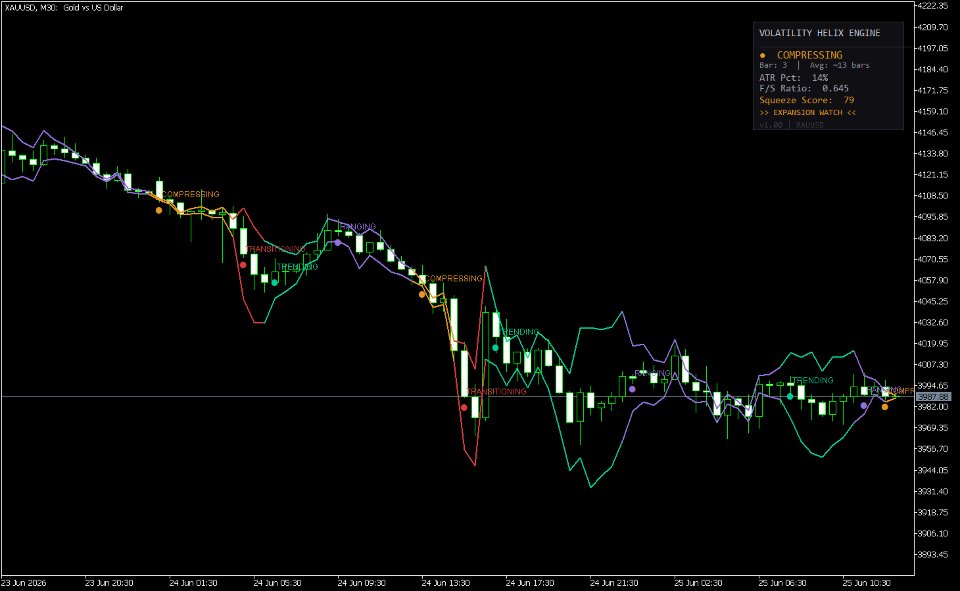The height and width of the screenshot is (591, 960).
Task: Click the first red TRANSITIONING label near 4070.55
Action: [274, 249]
